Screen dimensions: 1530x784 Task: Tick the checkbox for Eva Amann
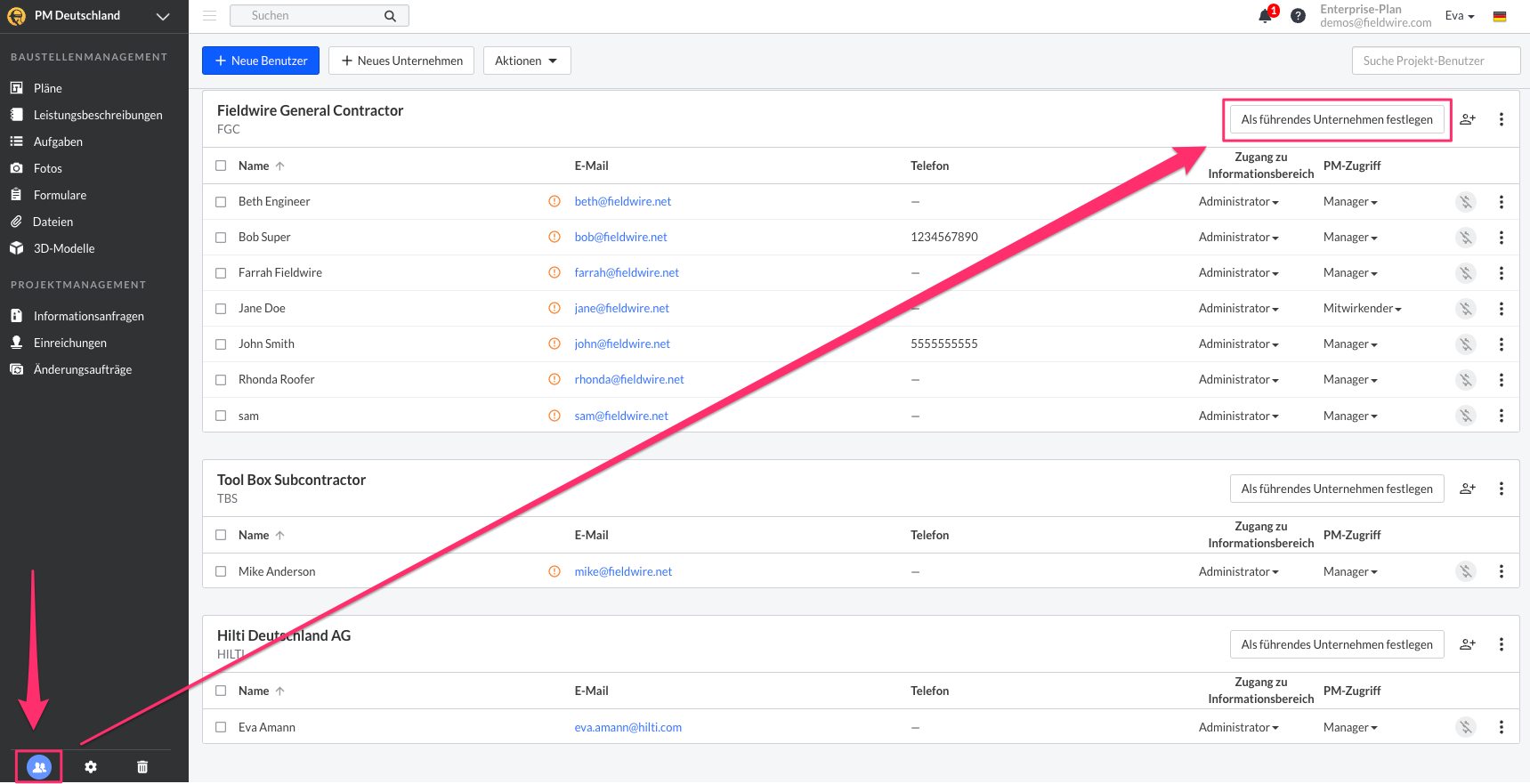(221, 727)
